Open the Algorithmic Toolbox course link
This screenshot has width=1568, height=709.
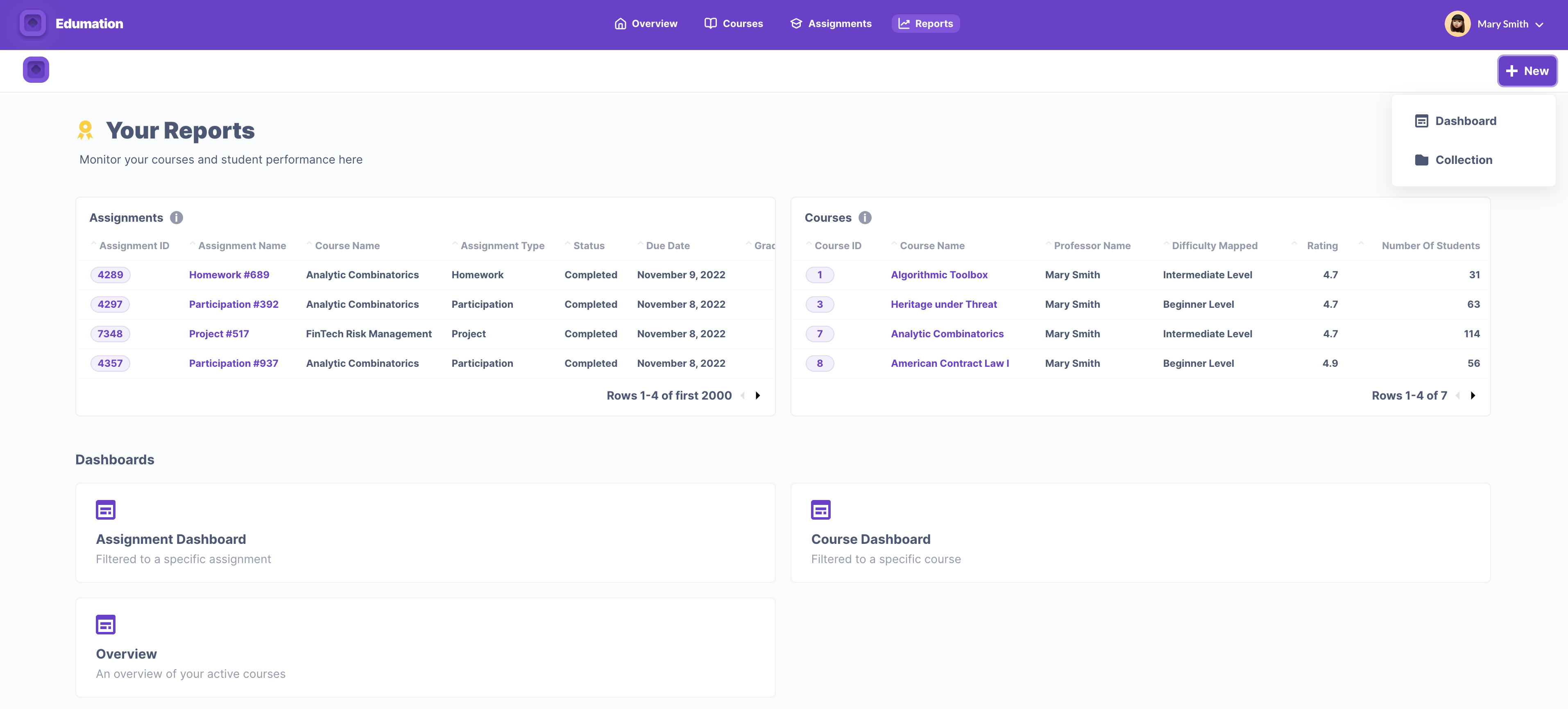pos(939,275)
